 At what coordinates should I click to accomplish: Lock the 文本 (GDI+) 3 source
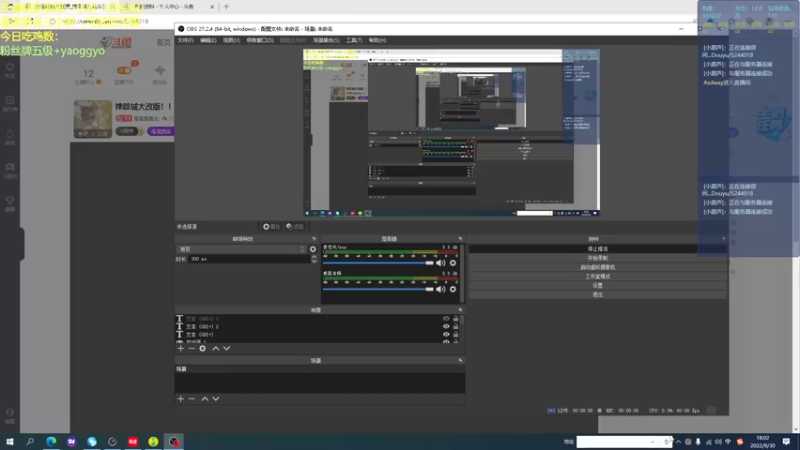456,319
